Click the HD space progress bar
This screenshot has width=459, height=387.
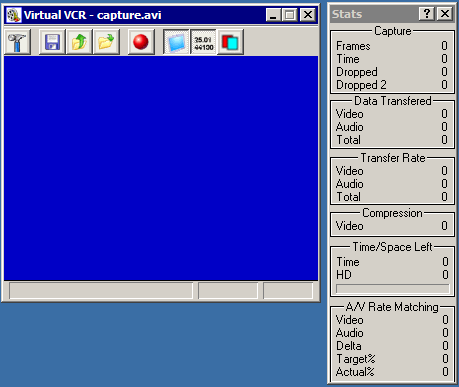[393, 289]
